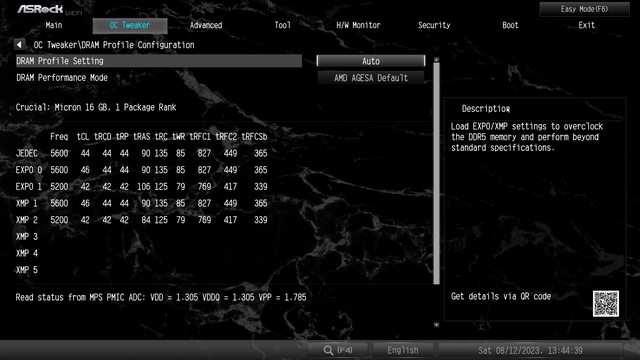Select the DRAM Profile Setting row
The image size is (640, 360).
tap(159, 61)
